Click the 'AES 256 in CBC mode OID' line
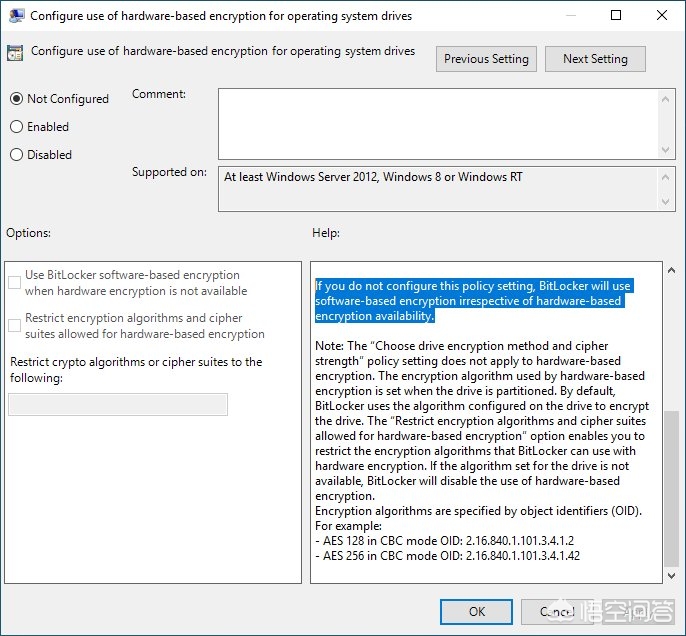The image size is (686, 636). [x=448, y=556]
